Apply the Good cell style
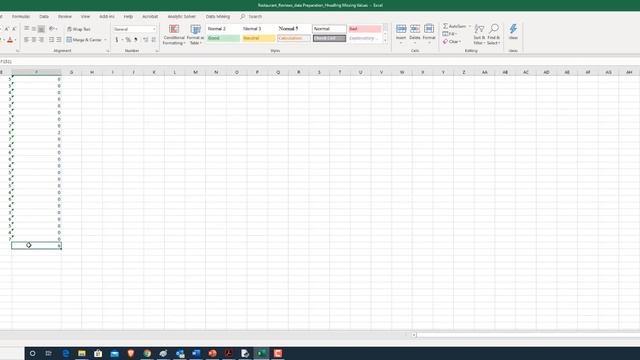This screenshot has width=640, height=360. point(223,38)
